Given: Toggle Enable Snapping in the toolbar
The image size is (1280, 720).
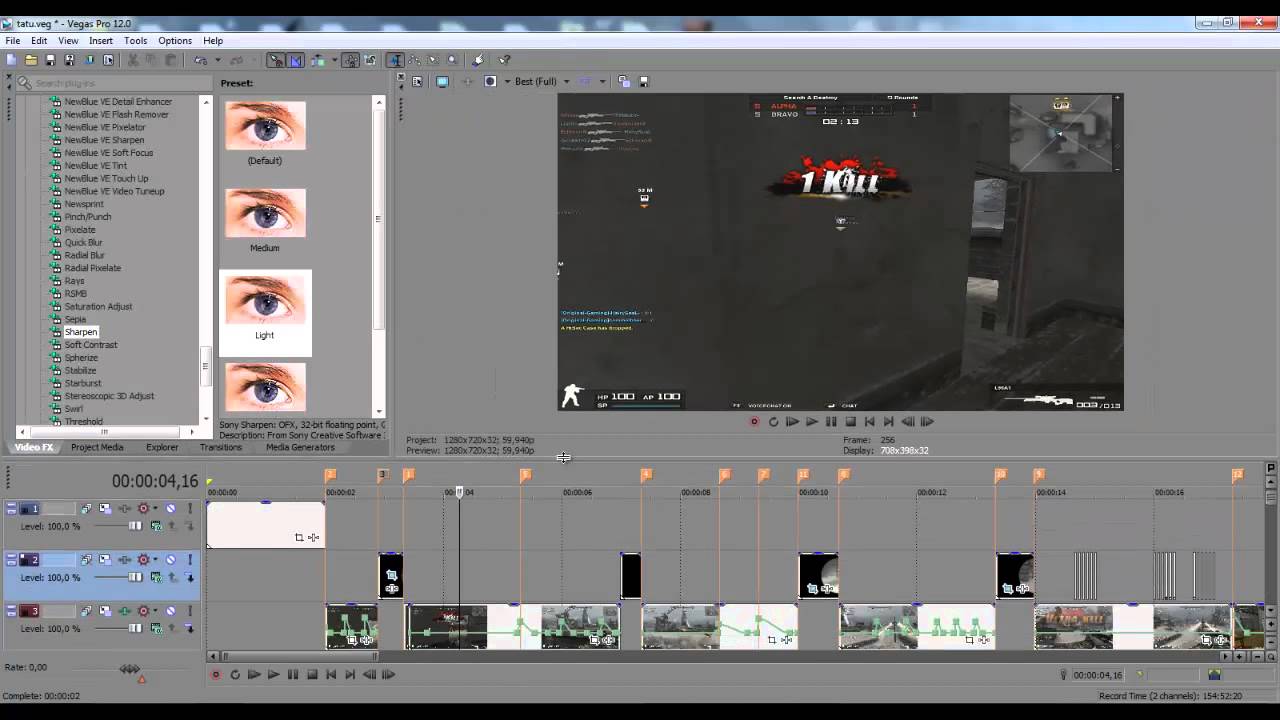Looking at the screenshot, I should (276, 60).
